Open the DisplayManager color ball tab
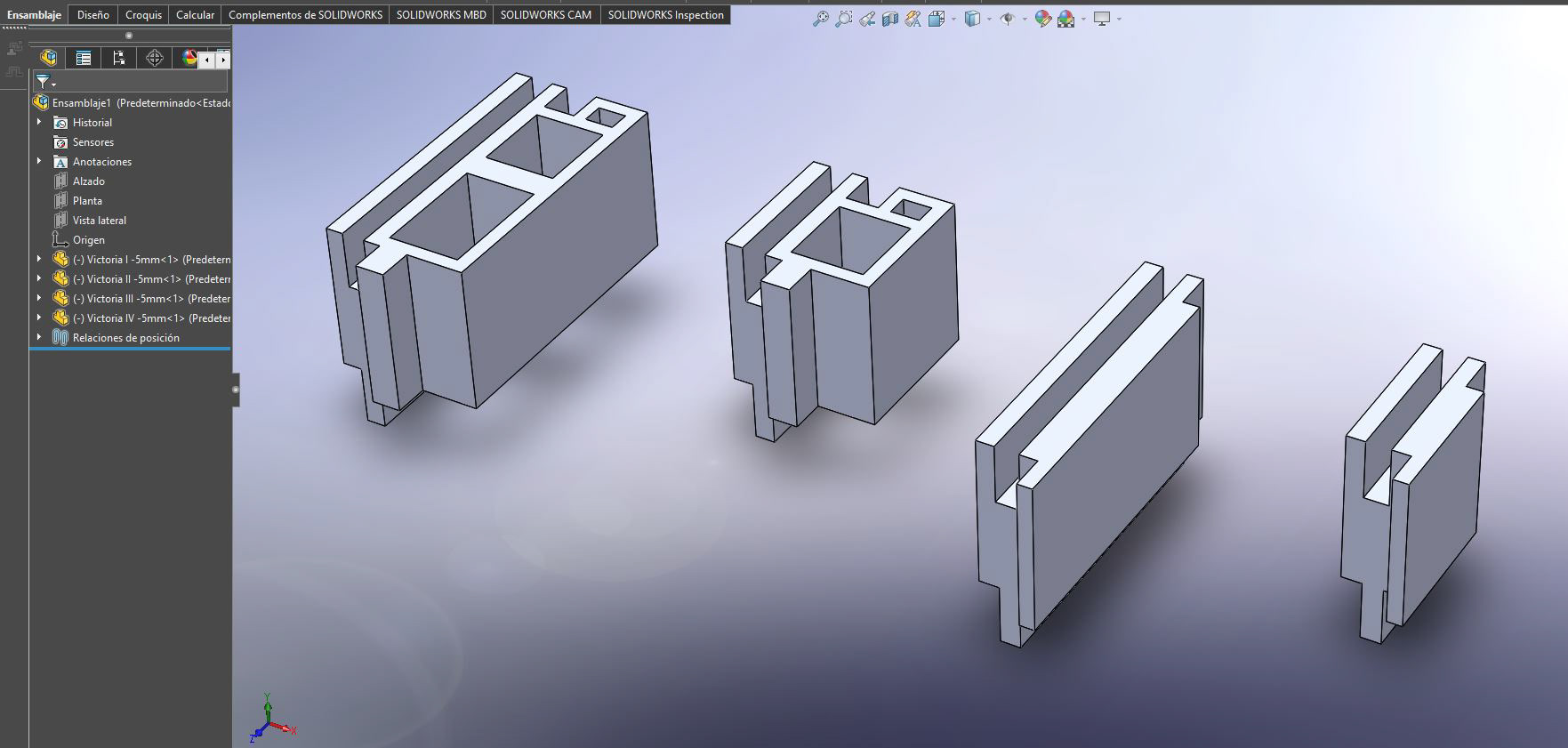The width and height of the screenshot is (1568, 748). [189, 58]
